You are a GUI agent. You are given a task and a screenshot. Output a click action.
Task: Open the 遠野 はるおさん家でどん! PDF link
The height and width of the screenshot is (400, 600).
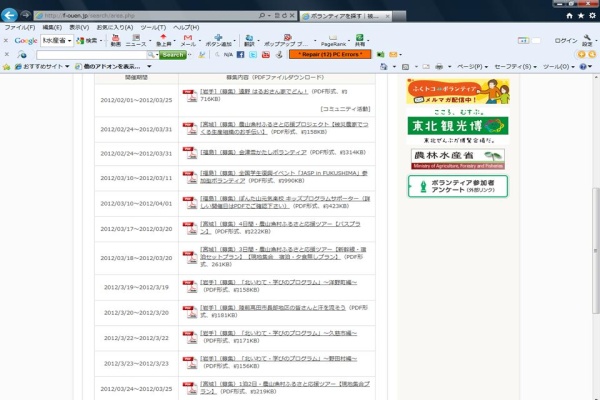pyautogui.click(x=254, y=91)
